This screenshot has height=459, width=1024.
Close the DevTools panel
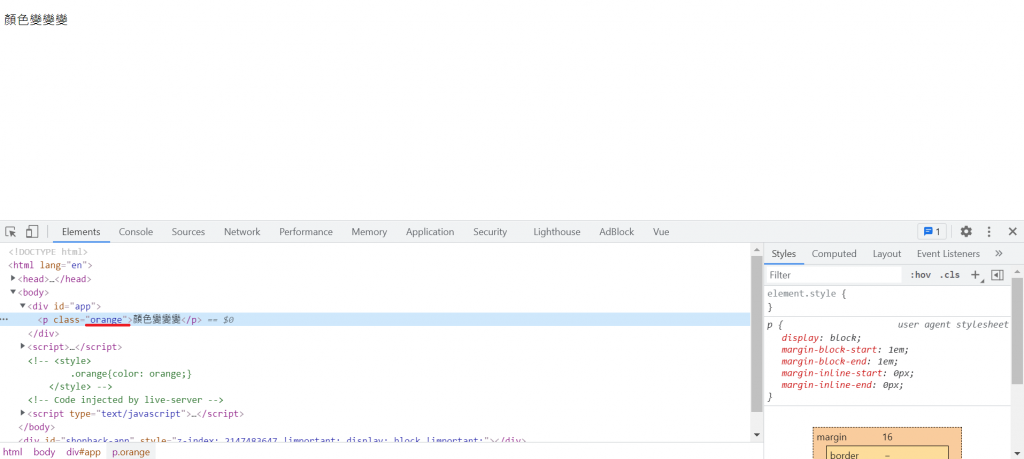[1012, 231]
